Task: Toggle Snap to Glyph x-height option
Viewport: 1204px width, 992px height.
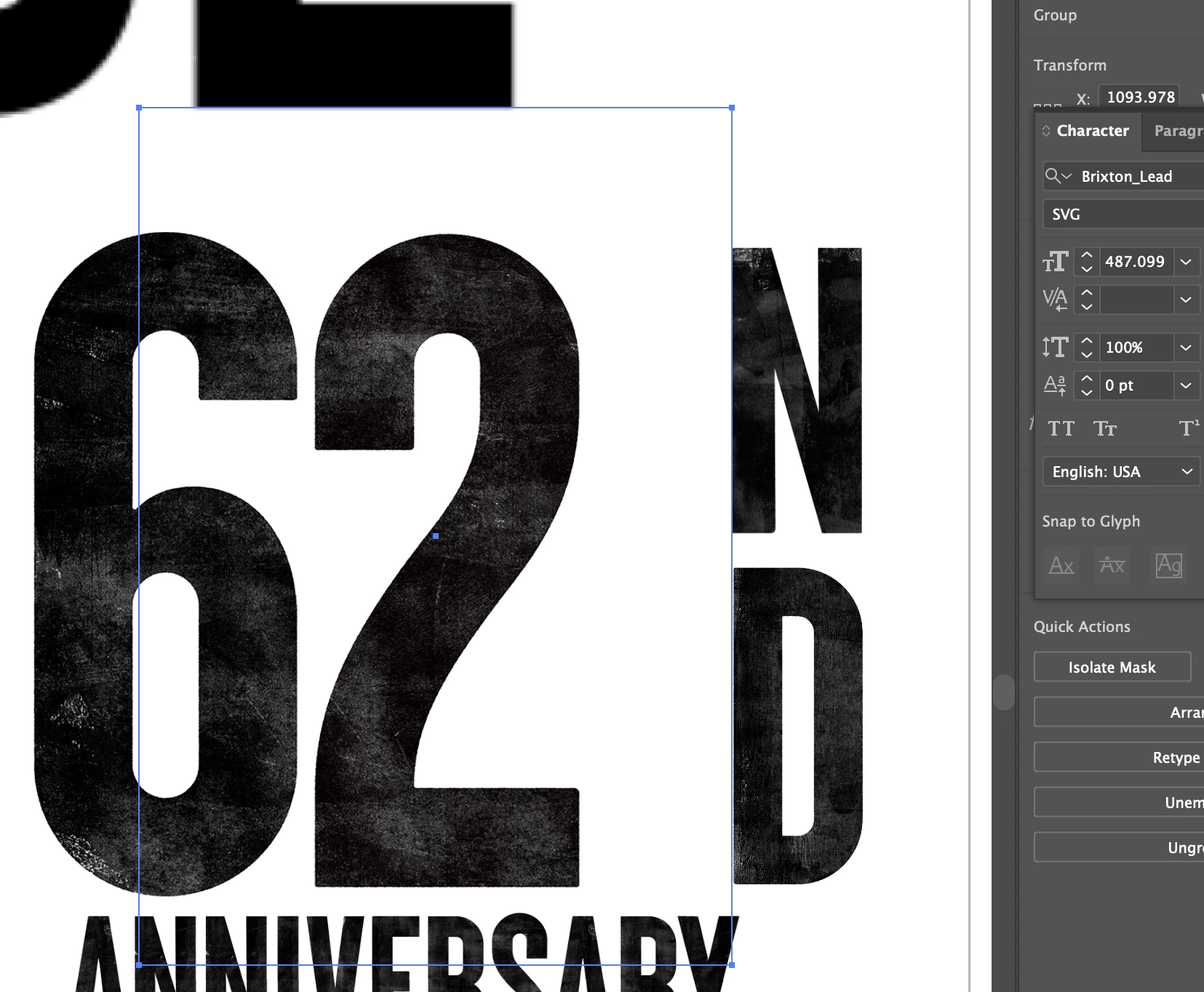Action: coord(1112,565)
